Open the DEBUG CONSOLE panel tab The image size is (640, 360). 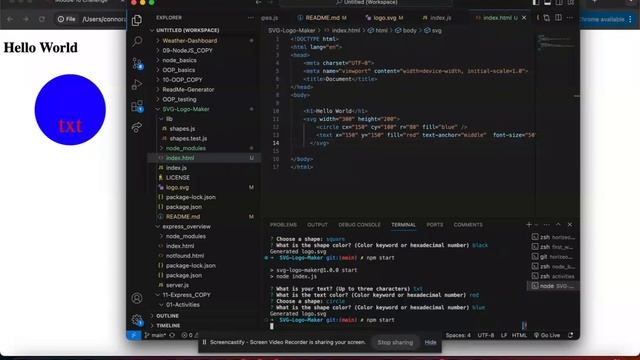(359, 225)
